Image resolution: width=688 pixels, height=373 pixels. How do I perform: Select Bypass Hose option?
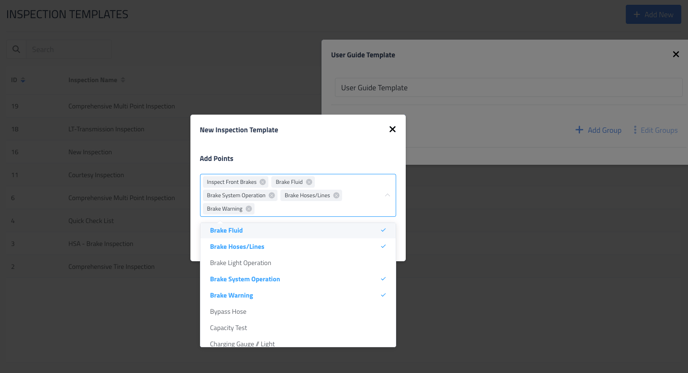[x=298, y=312]
